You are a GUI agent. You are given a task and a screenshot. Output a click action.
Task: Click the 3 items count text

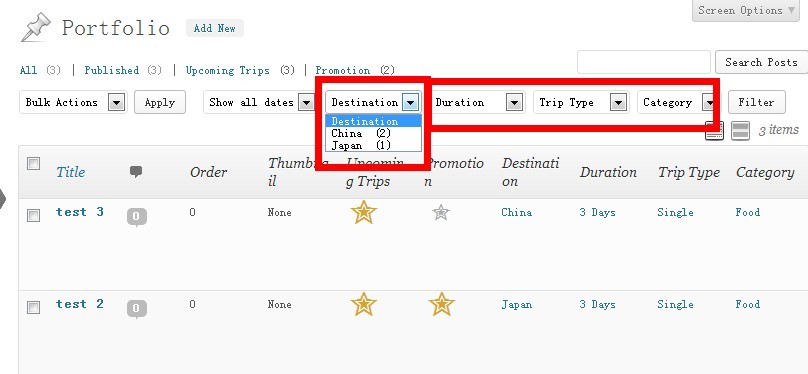tap(778, 130)
